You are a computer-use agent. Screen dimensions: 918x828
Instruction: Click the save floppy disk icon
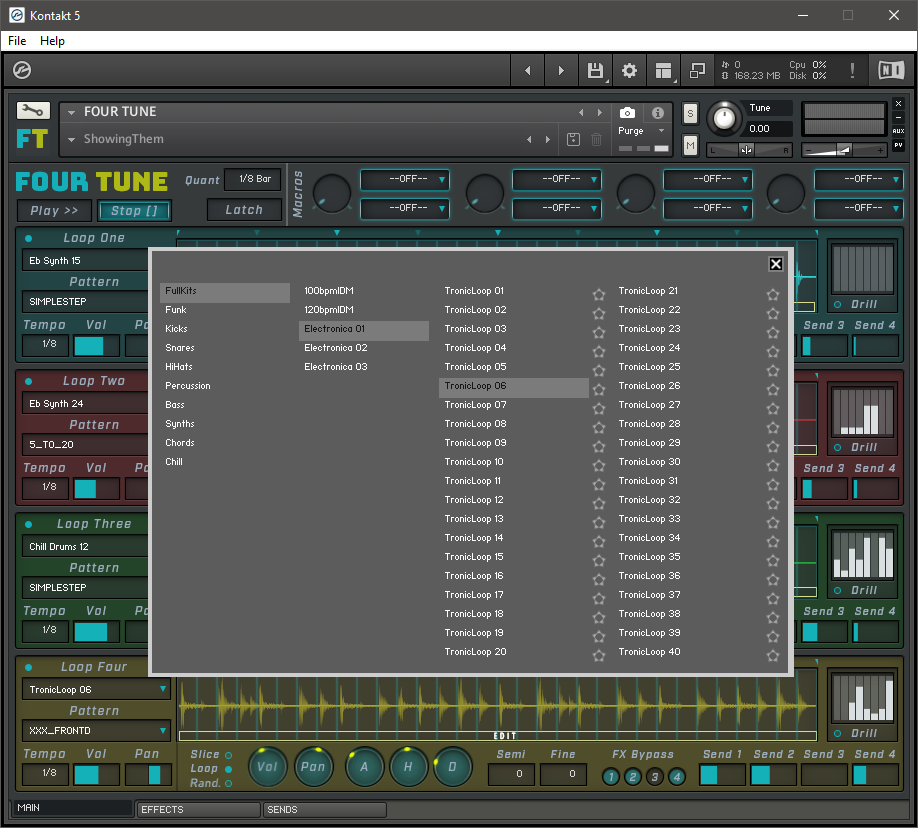point(595,71)
